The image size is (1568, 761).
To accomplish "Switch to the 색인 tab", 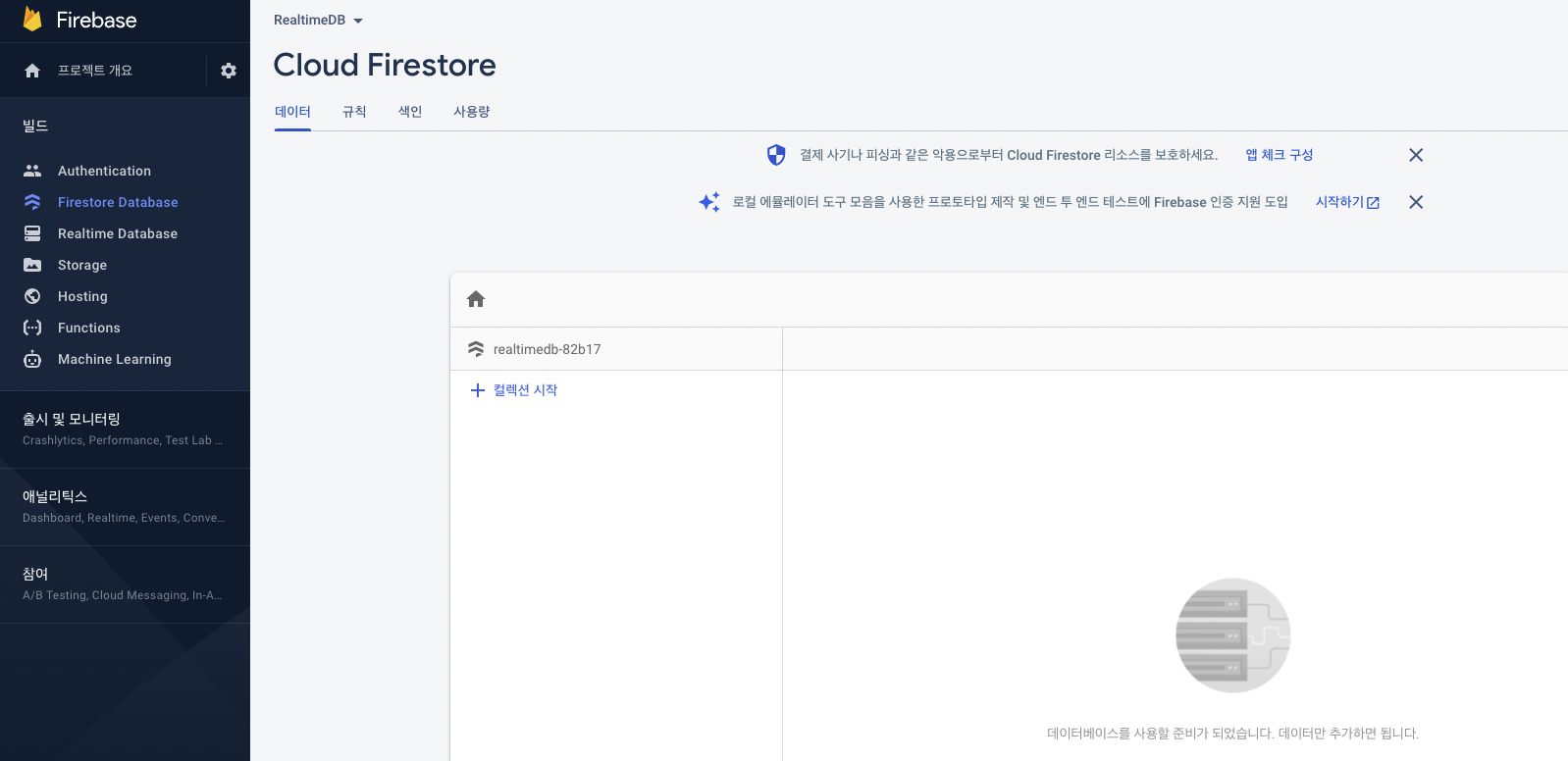I will 410,112.
